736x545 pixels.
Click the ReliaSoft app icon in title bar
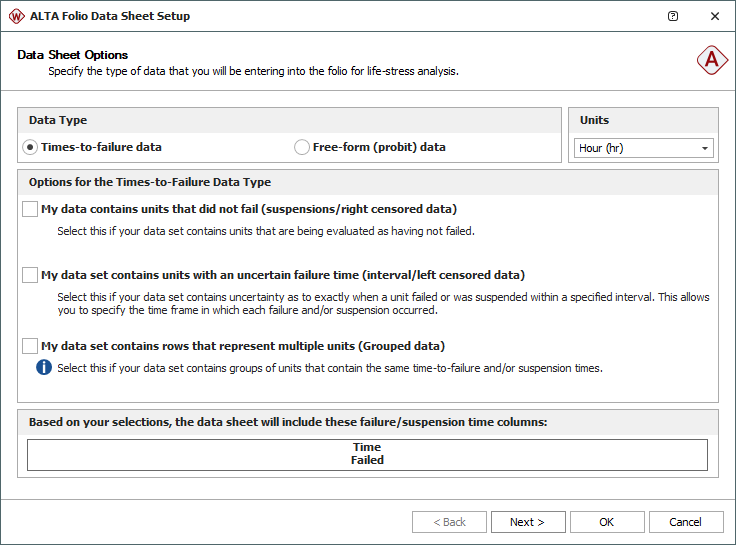coord(17,16)
